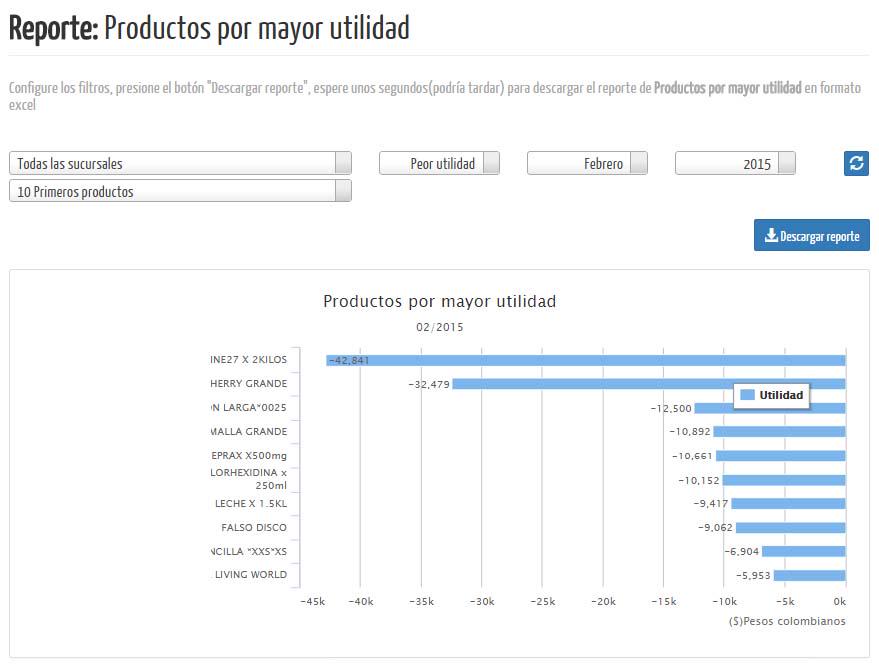Open the "Febrero" month dropdown
Viewport: 879px width, 666px height.
pos(587,163)
